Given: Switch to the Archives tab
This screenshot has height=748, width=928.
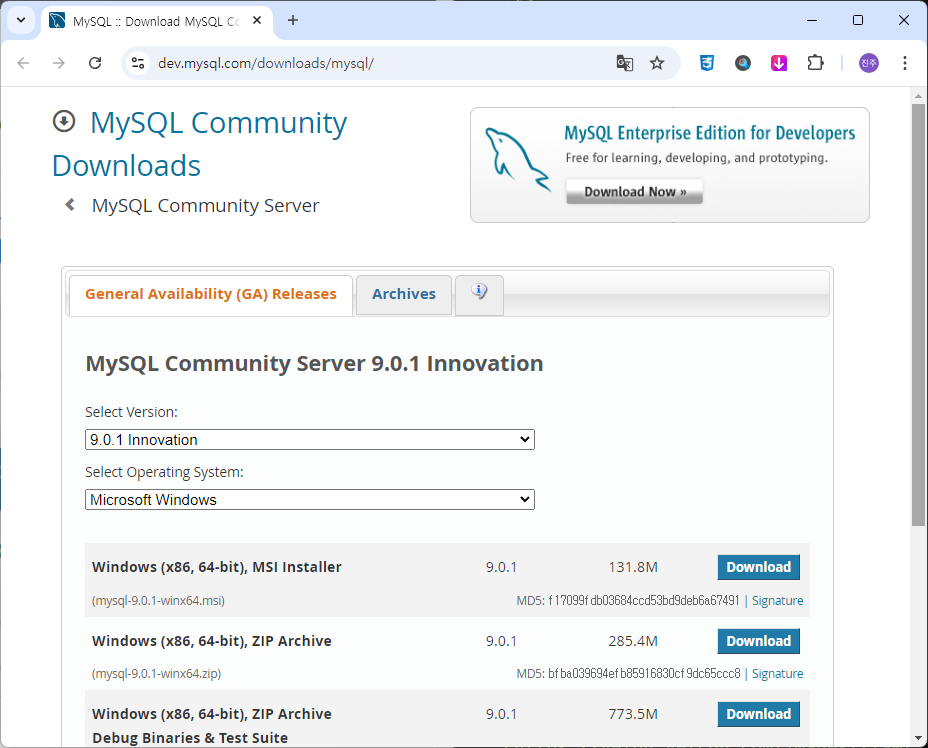Looking at the screenshot, I should click(404, 294).
